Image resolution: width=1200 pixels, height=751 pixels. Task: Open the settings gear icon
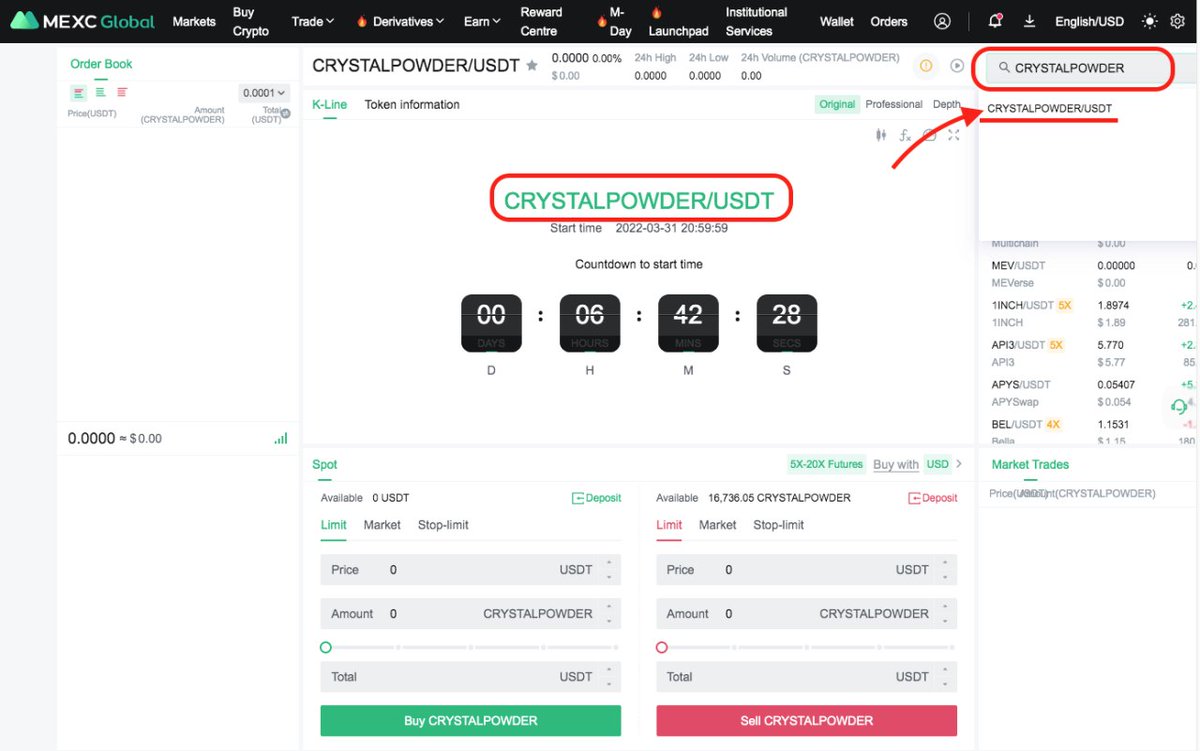[1178, 21]
